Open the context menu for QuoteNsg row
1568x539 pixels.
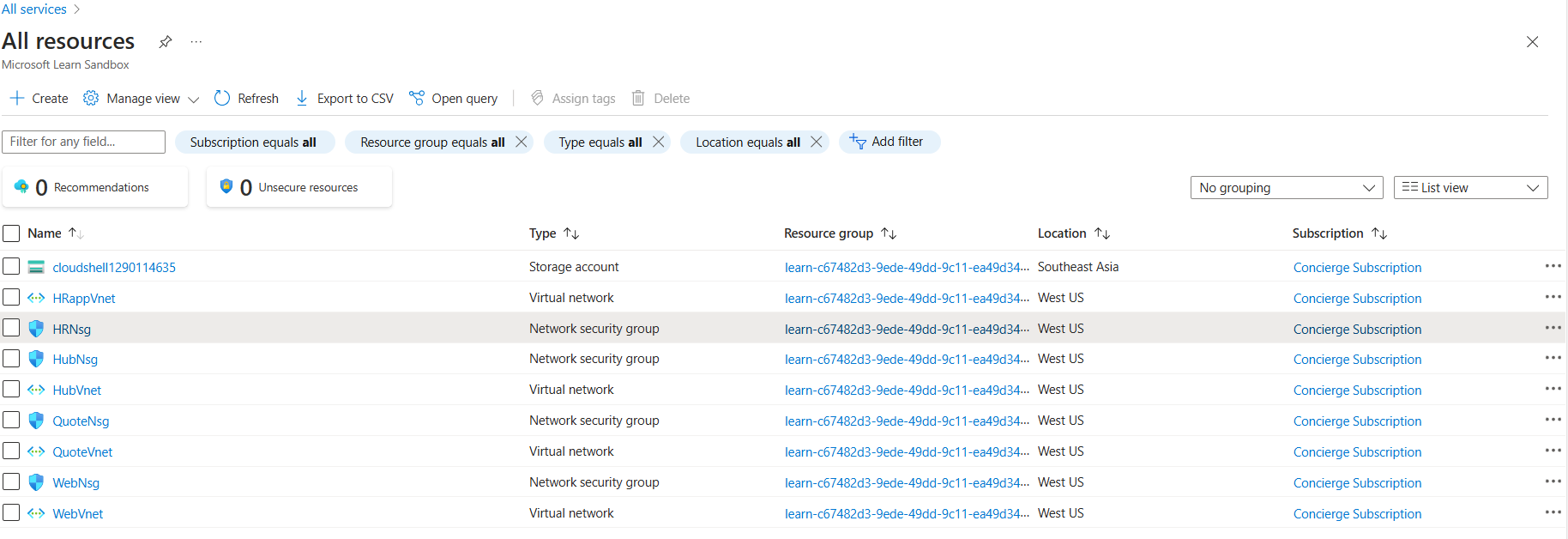[1553, 420]
